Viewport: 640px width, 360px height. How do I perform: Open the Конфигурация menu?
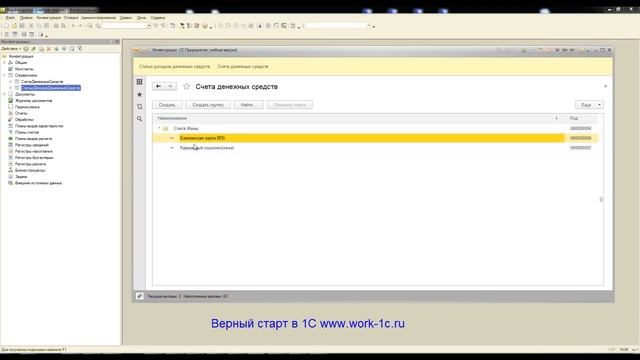pos(48,18)
